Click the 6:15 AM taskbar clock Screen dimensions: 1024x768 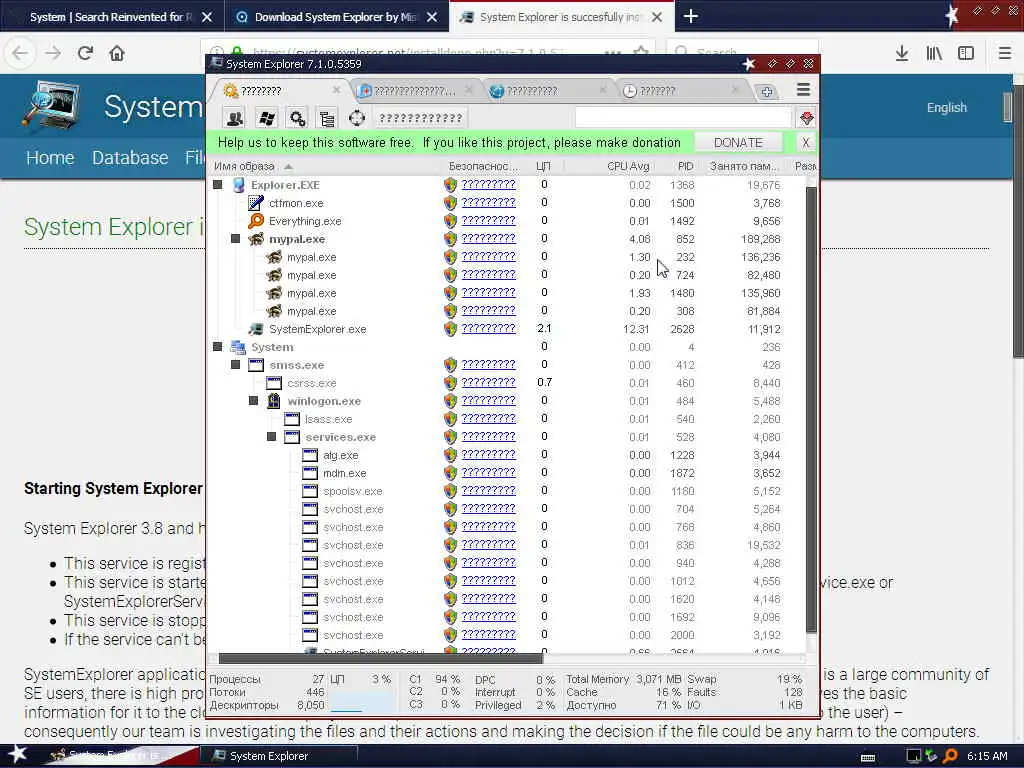pyautogui.click(x=987, y=756)
